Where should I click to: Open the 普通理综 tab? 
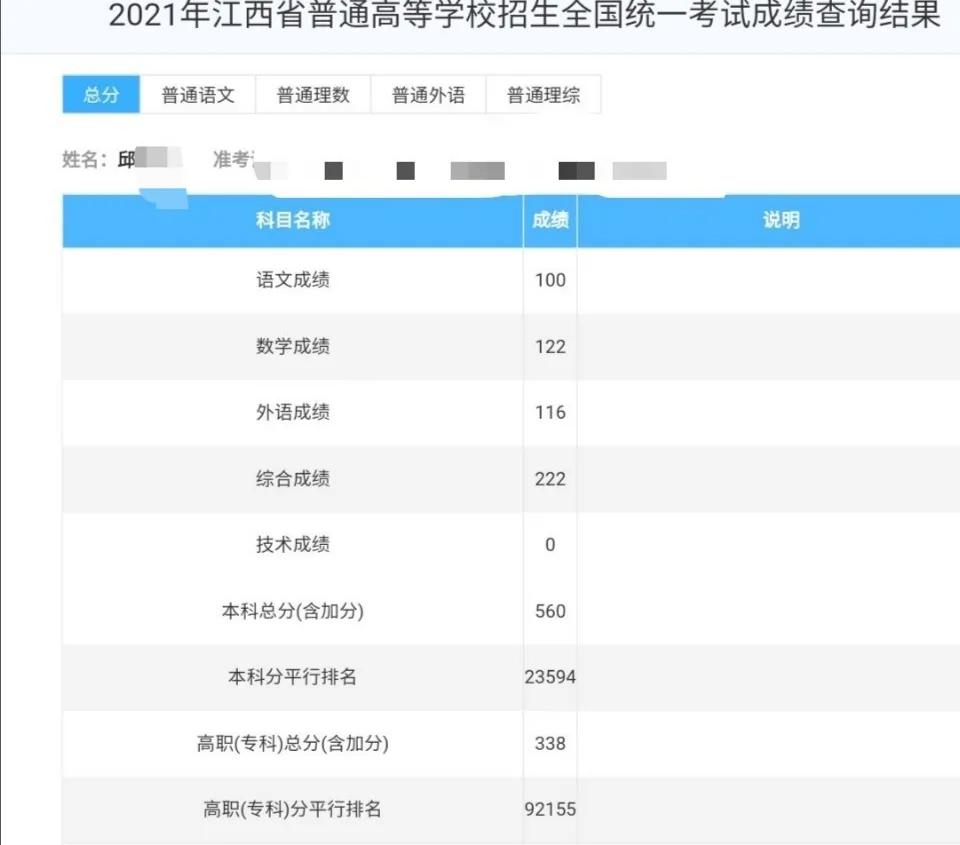coord(543,94)
